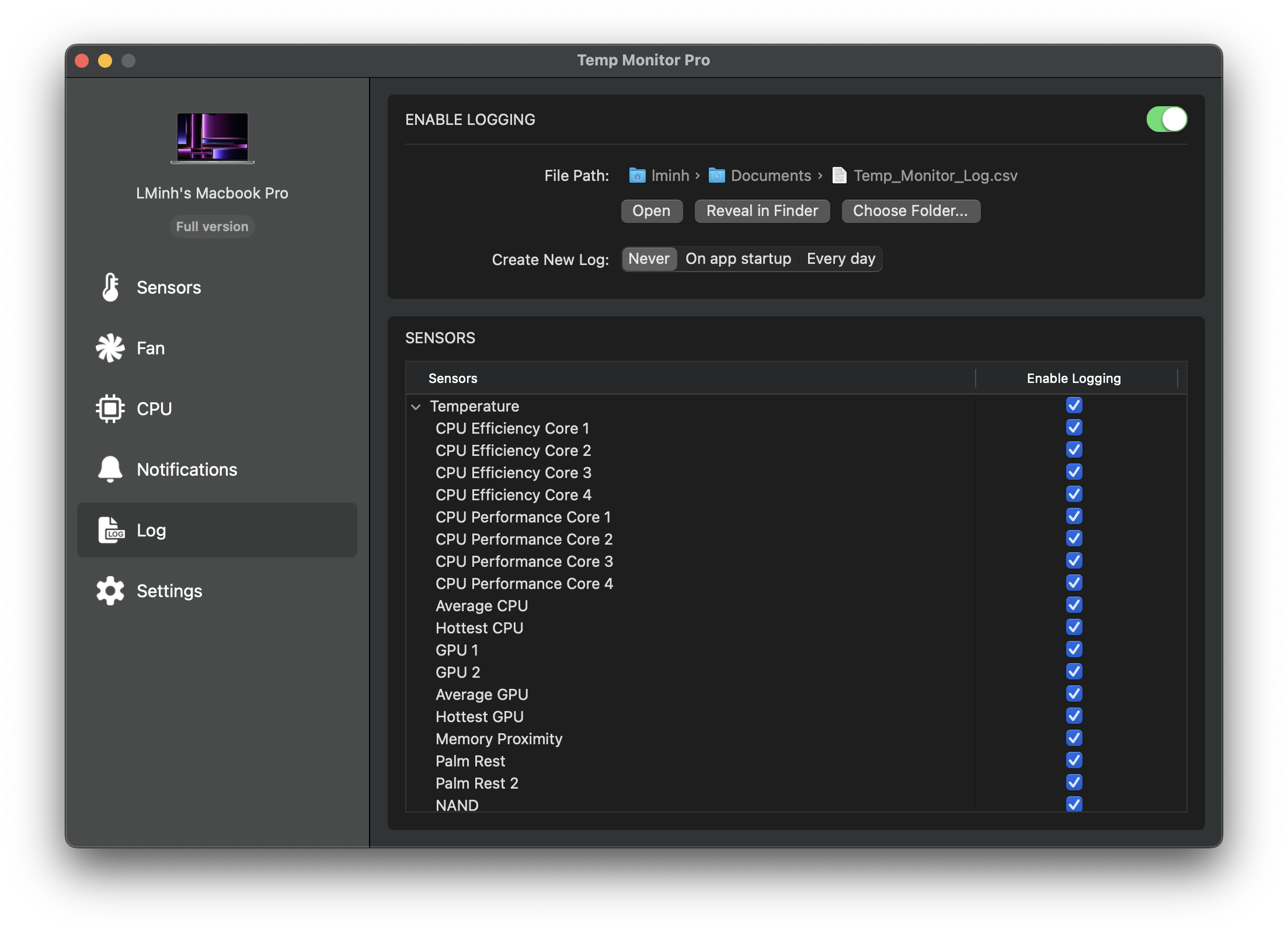Click the Log file icon
This screenshot has width=1288, height=934.
coord(111,530)
